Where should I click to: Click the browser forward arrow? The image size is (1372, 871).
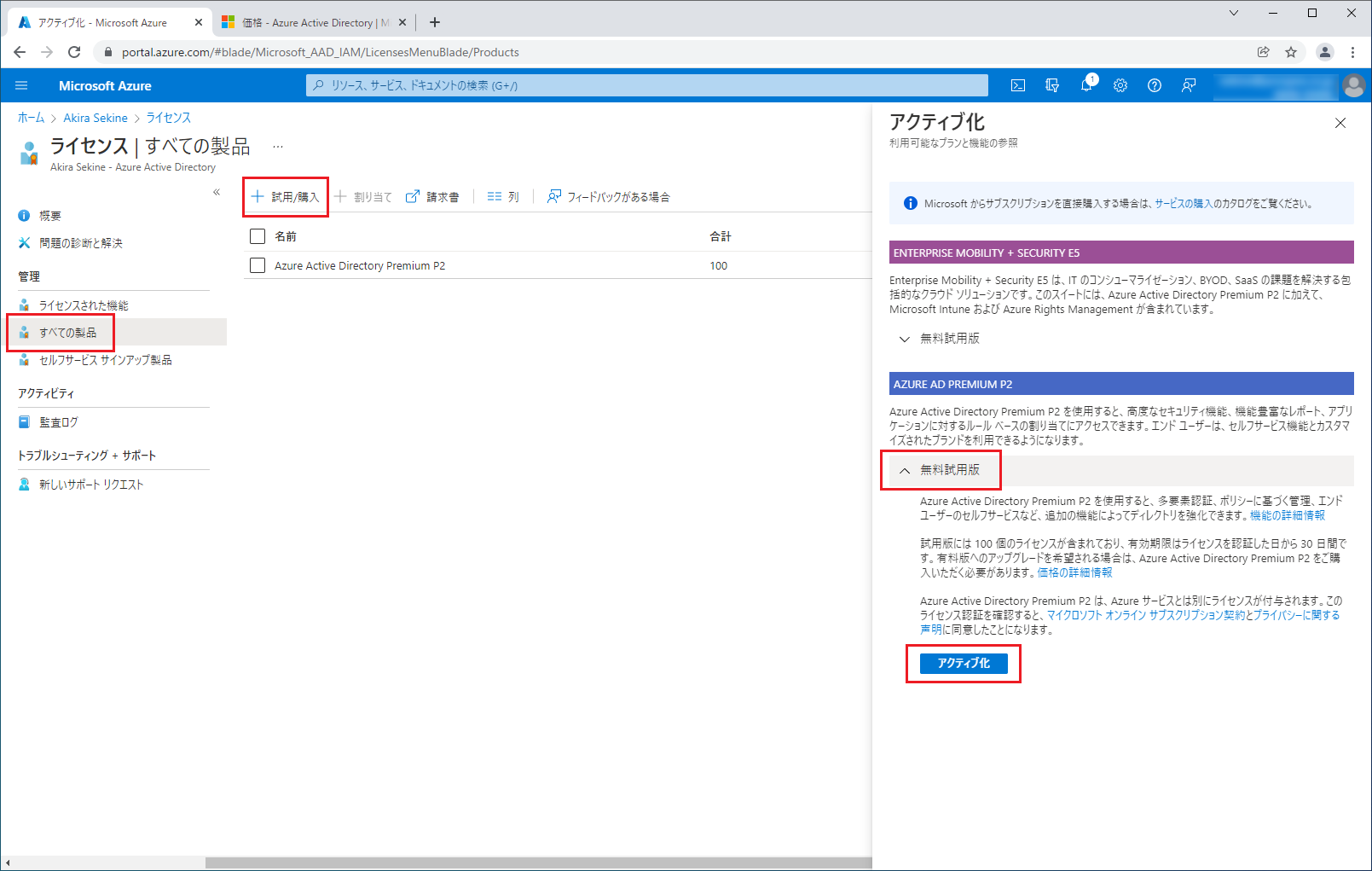coord(47,52)
